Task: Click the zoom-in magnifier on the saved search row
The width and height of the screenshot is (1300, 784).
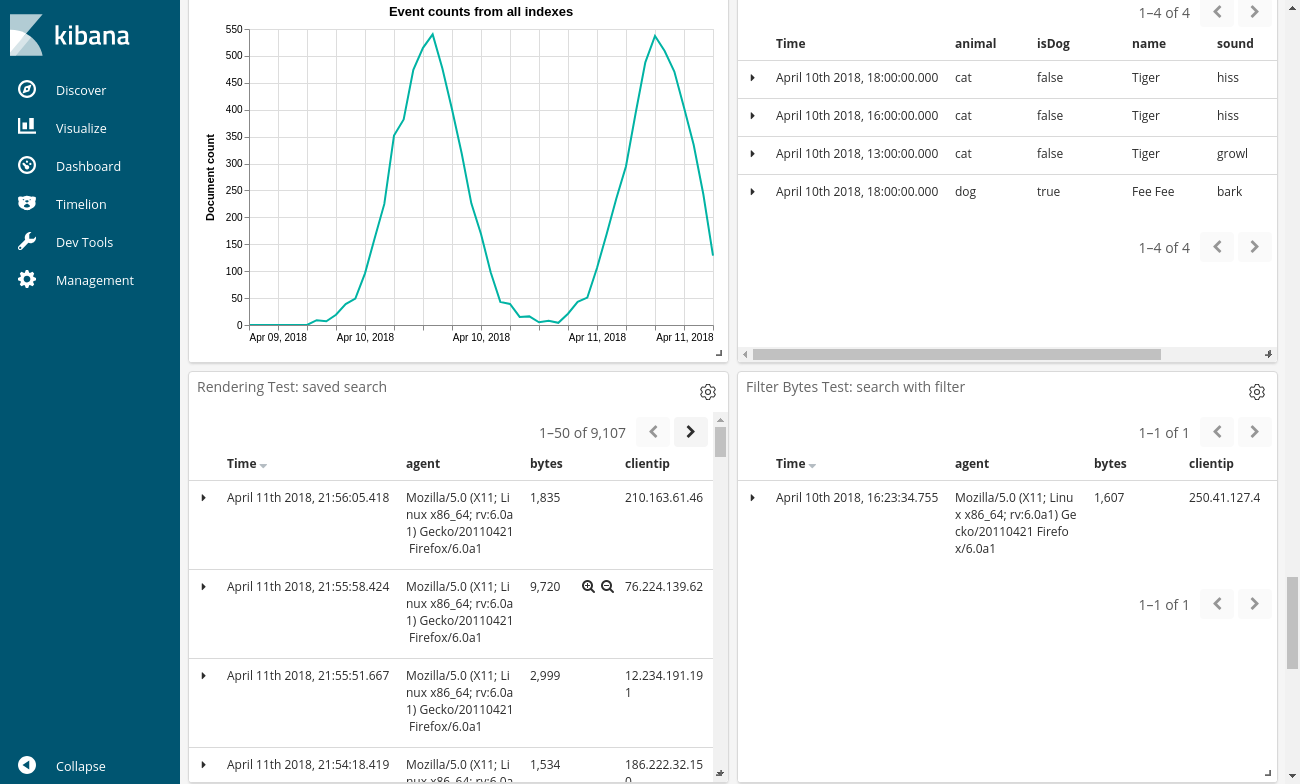Action: (589, 586)
